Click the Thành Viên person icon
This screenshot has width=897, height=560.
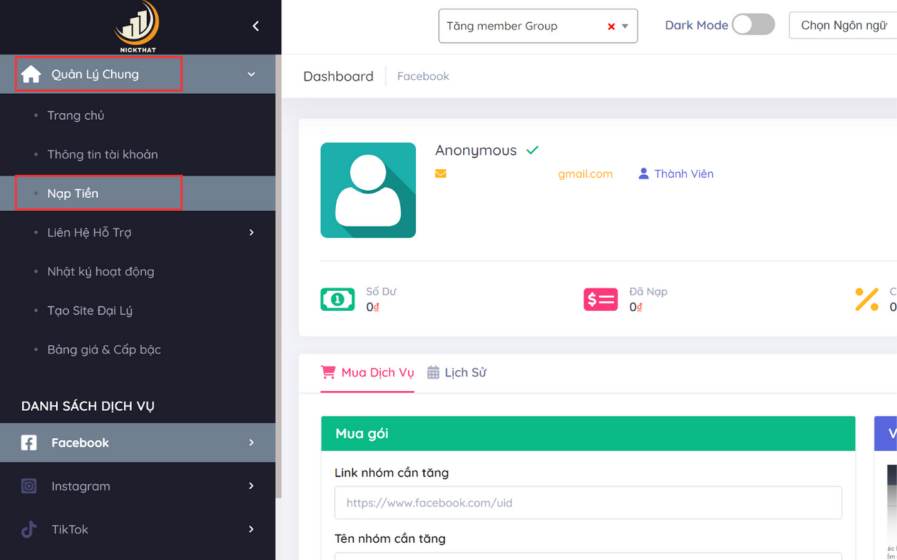[644, 174]
